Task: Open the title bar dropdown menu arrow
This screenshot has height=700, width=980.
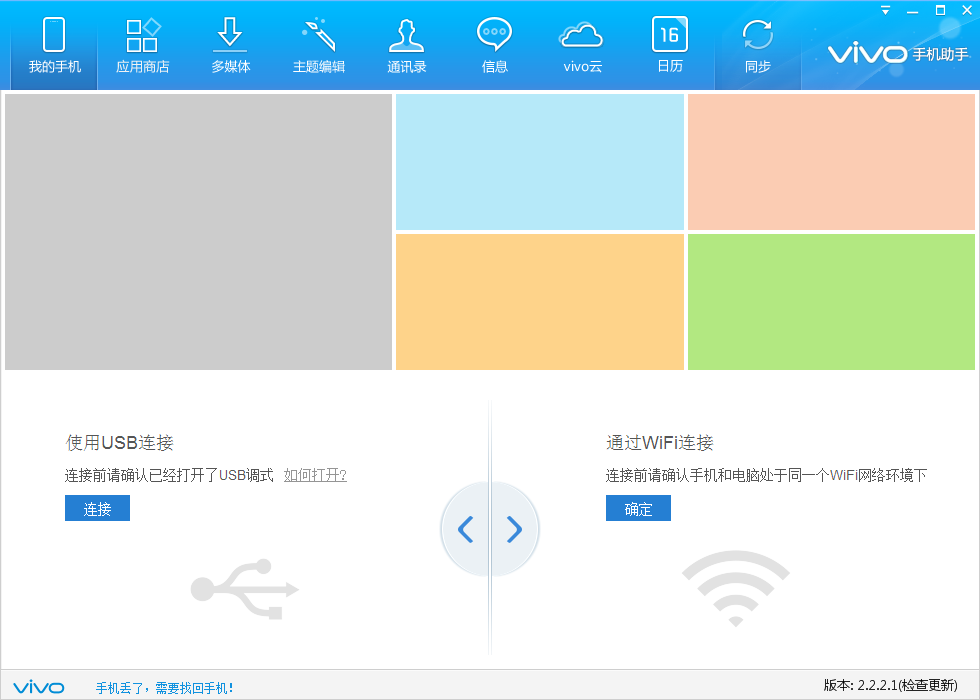Action: tap(885, 11)
